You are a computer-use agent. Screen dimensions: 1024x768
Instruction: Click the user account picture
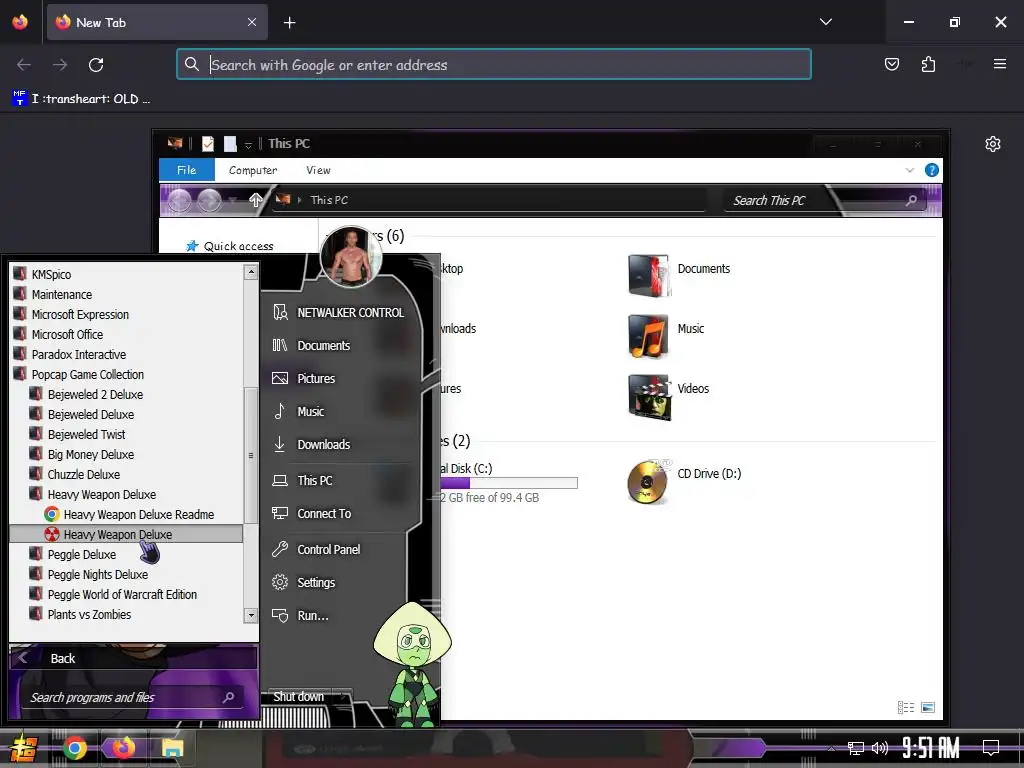351,257
